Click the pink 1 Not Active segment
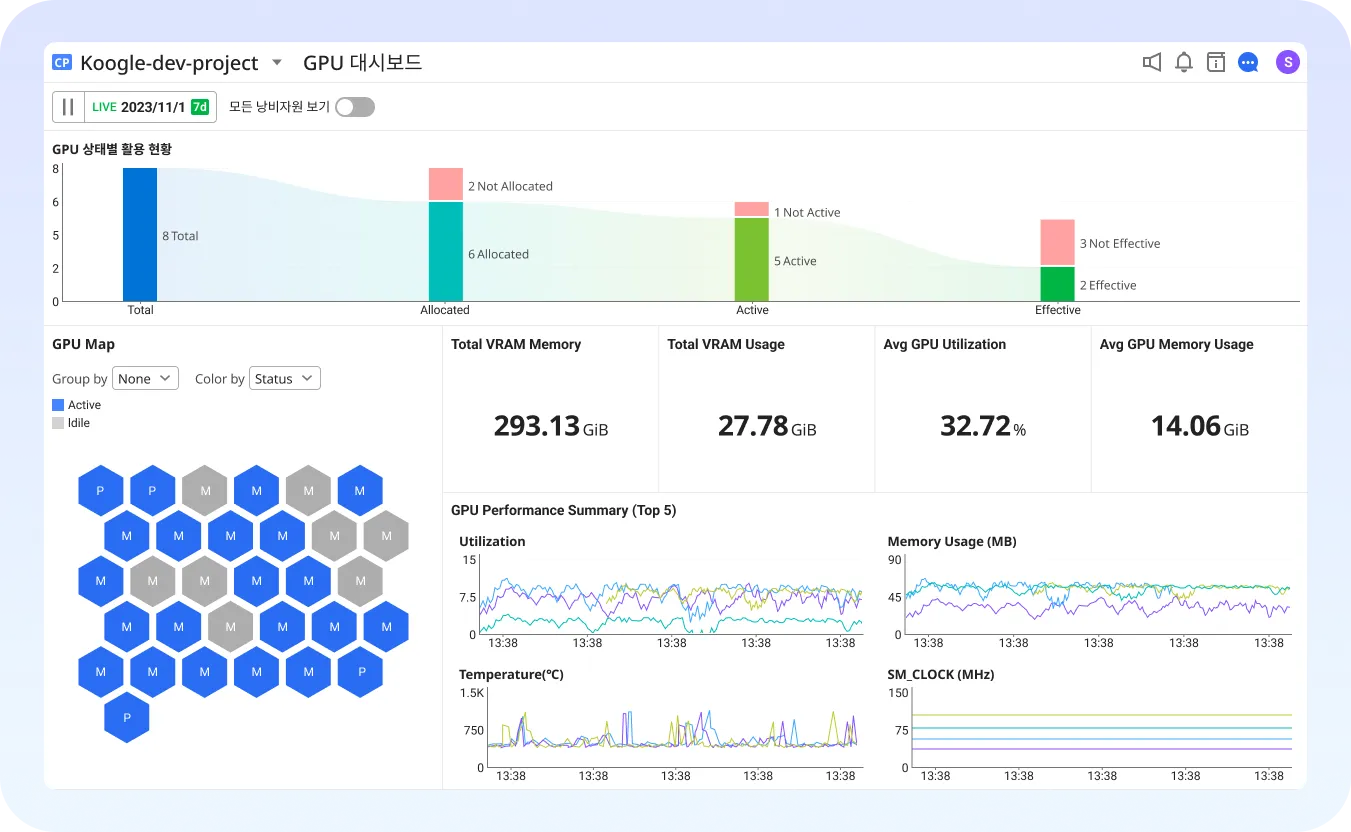 pos(752,209)
